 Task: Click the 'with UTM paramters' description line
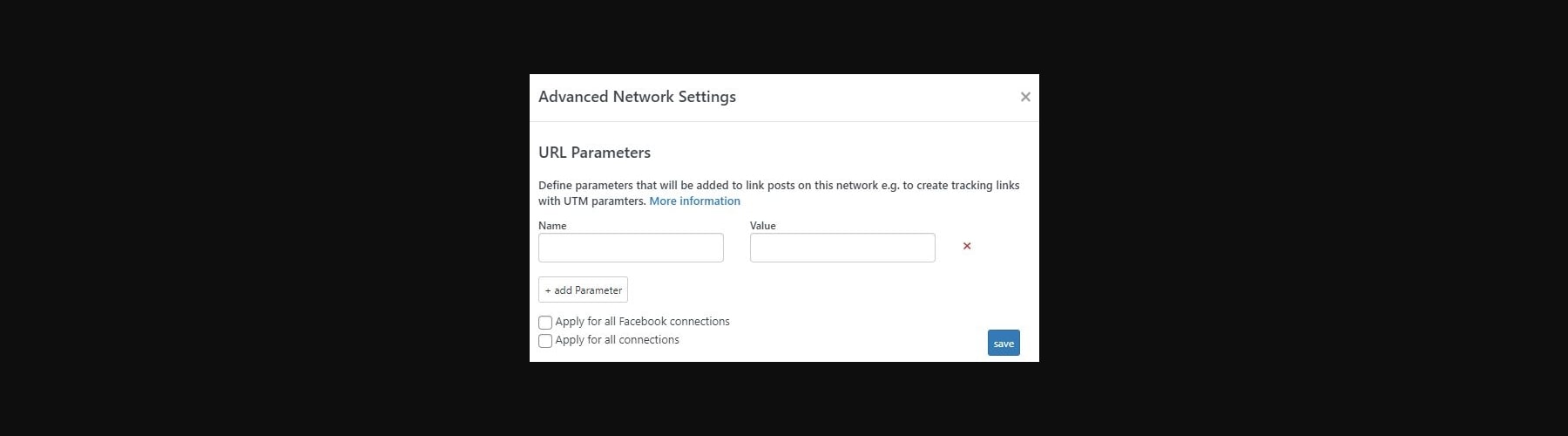click(591, 201)
